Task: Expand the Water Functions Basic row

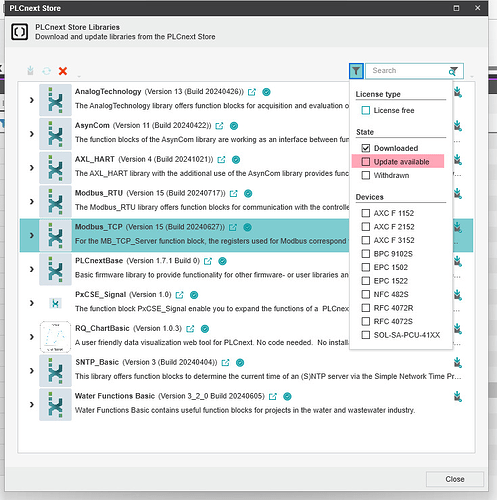Action: 32,405
